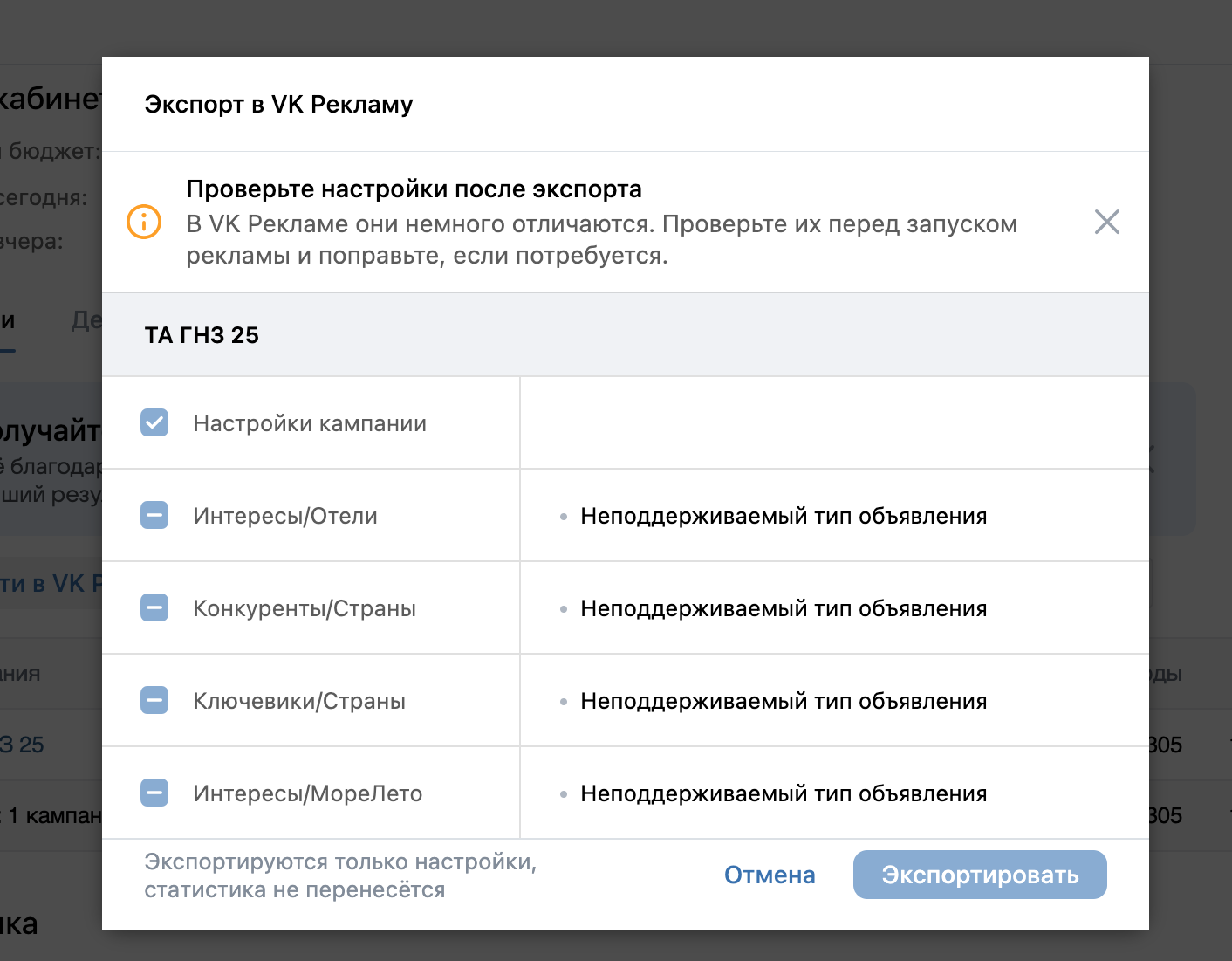
Task: Click the Ключевики/Страны row label
Action: [299, 701]
